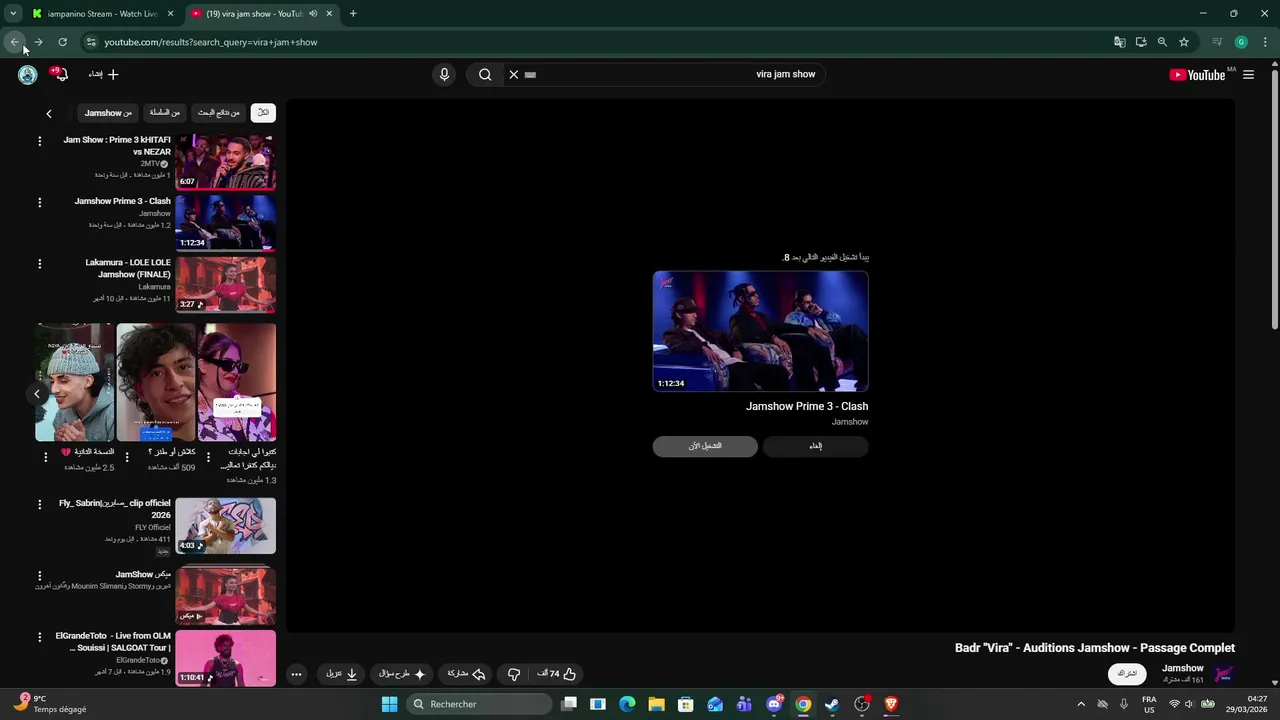Reload the YouTube page
1280x720 pixels.
[62, 42]
